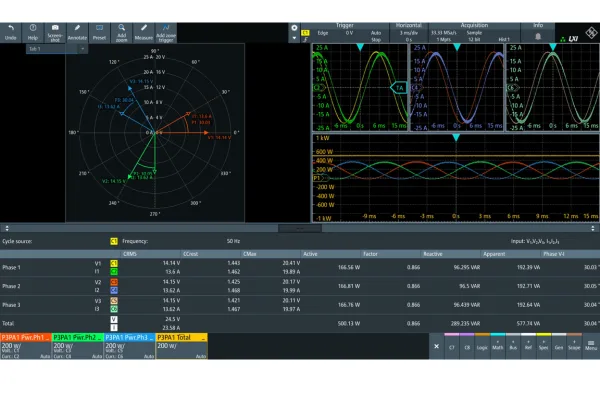600x400 pixels.
Task: Activate the Add zoom tool
Action: pos(121,32)
